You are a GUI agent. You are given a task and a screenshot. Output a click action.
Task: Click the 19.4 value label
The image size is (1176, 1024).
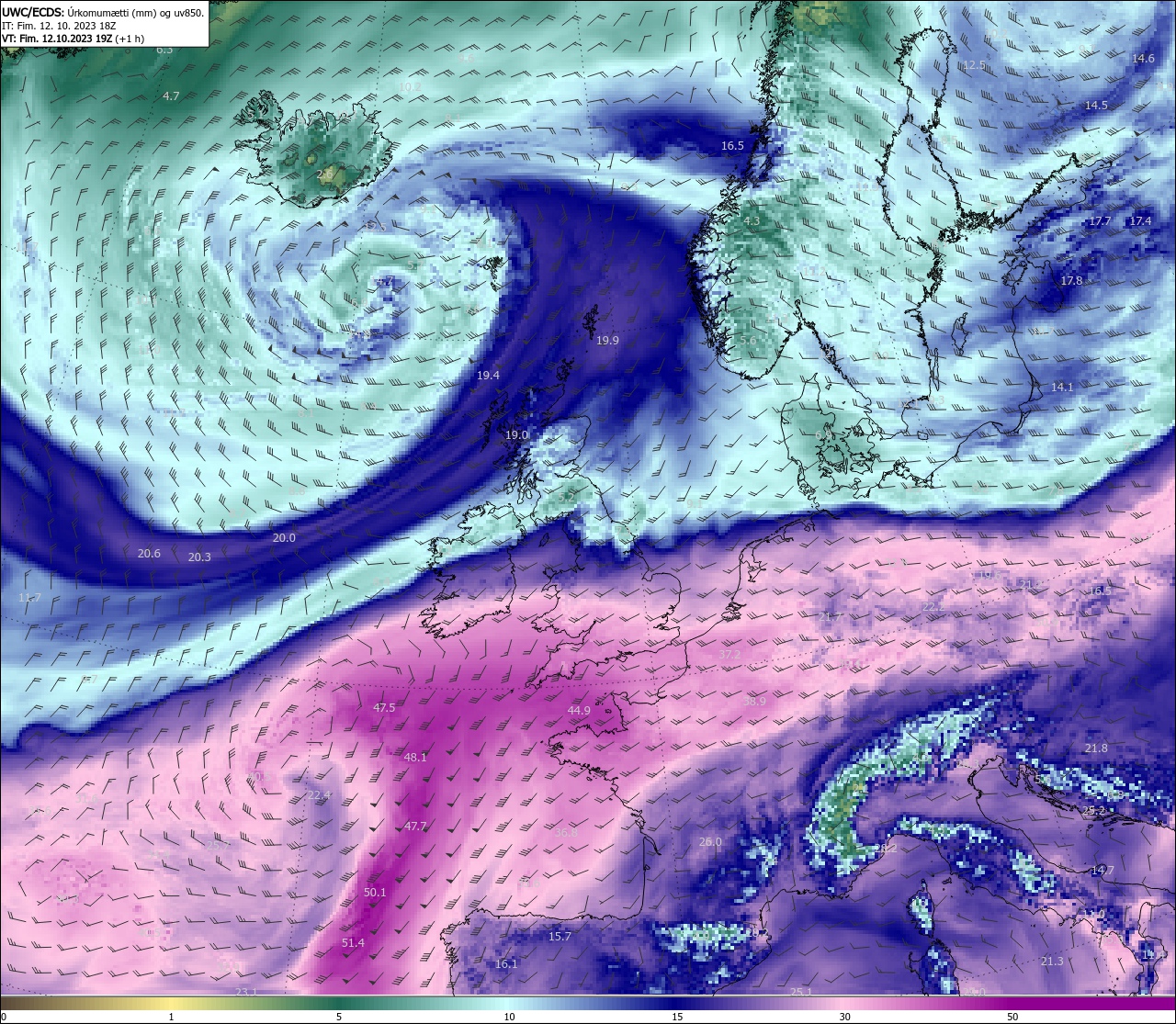488,376
